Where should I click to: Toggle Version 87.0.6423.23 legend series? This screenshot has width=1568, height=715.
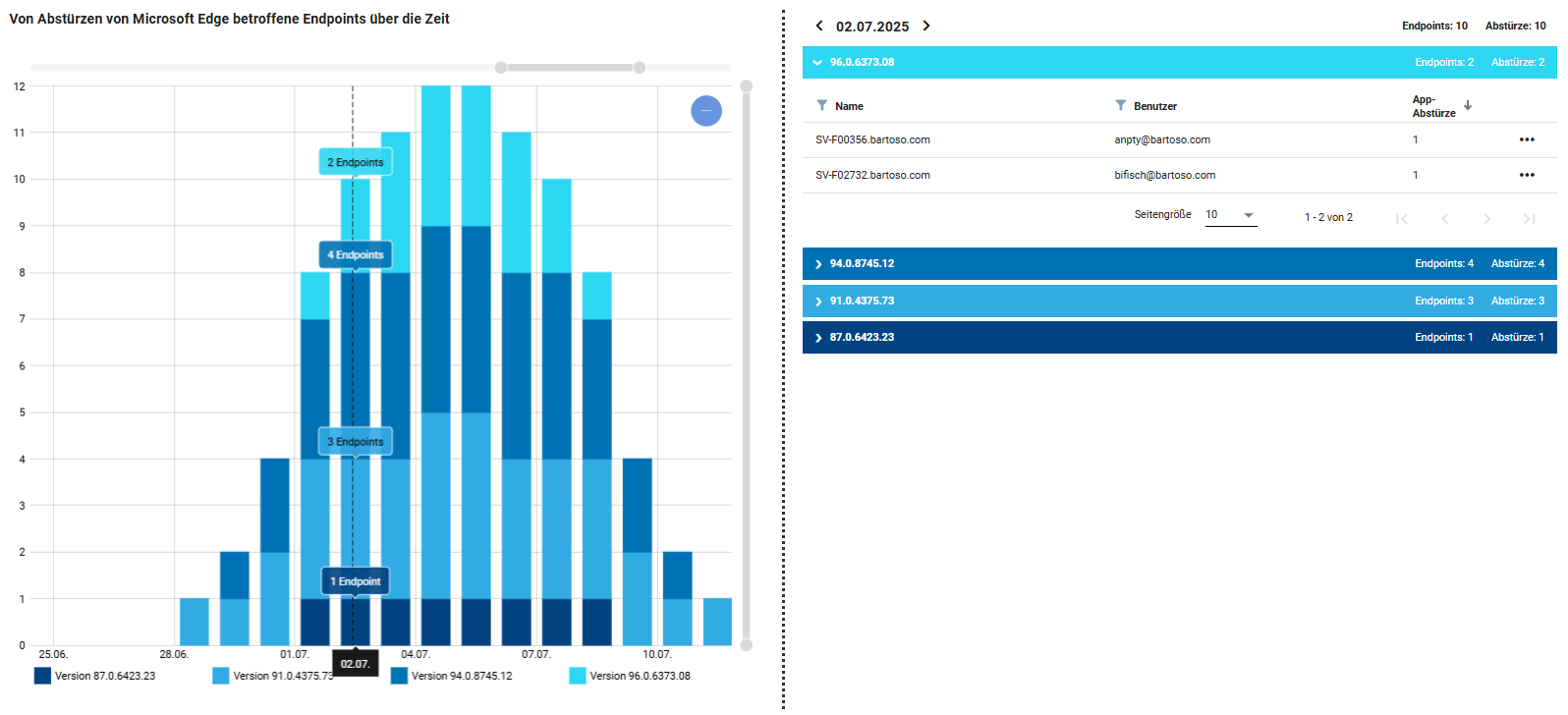pos(42,676)
